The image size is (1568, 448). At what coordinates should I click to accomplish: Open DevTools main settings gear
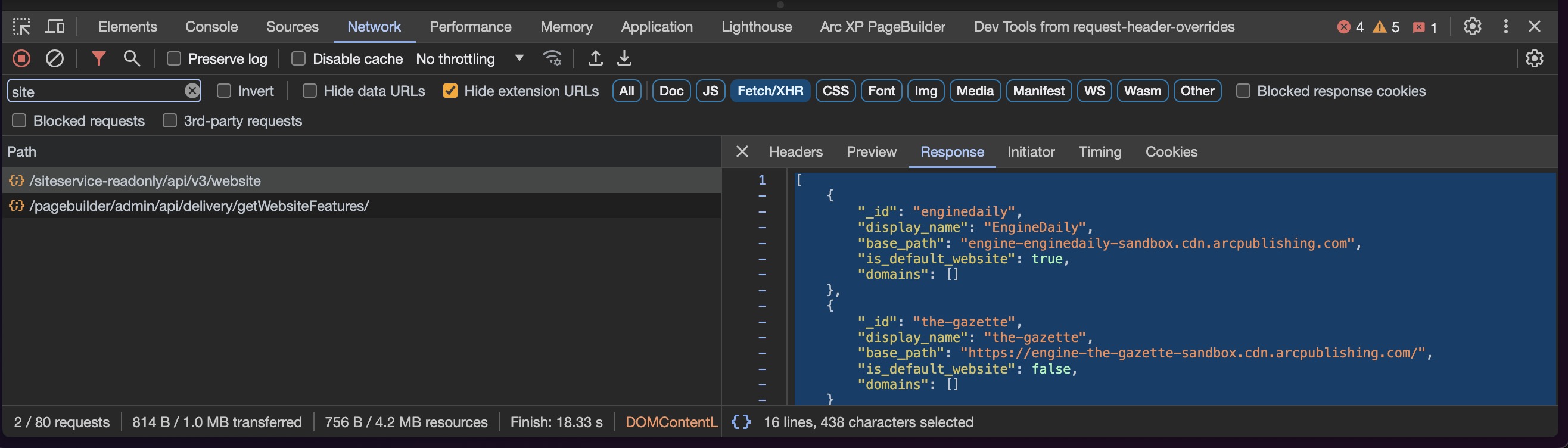1473,26
